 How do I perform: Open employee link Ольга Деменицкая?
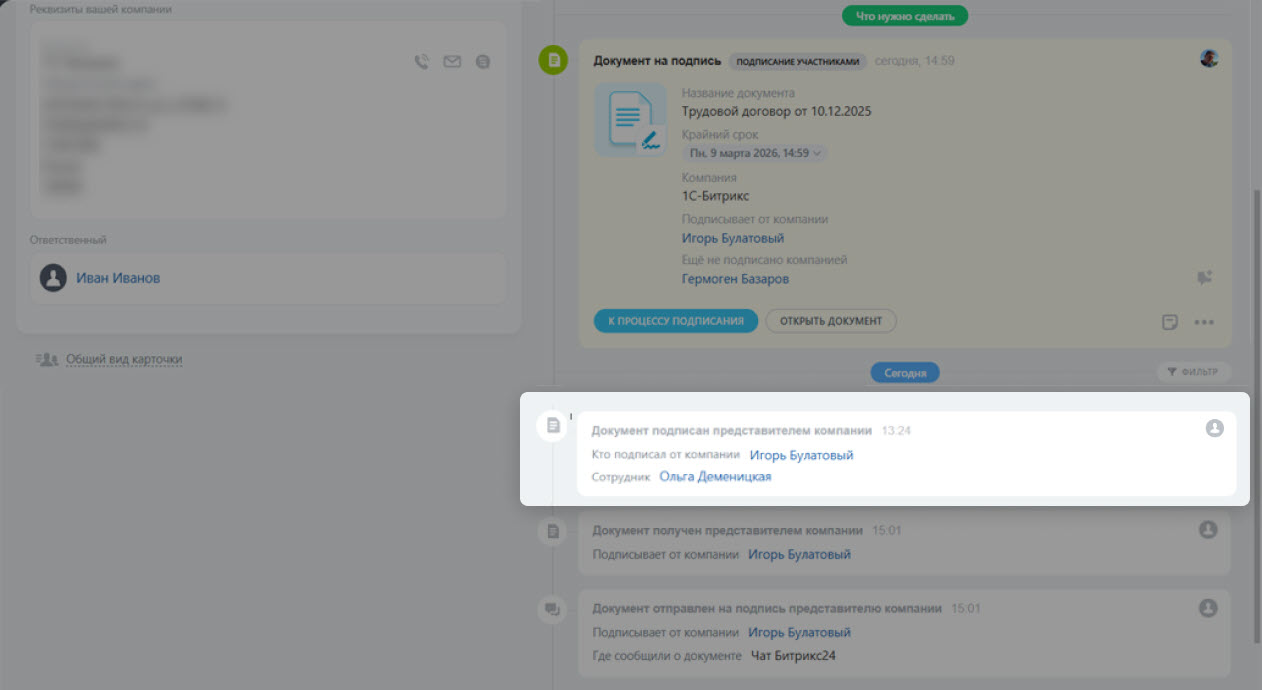click(715, 477)
